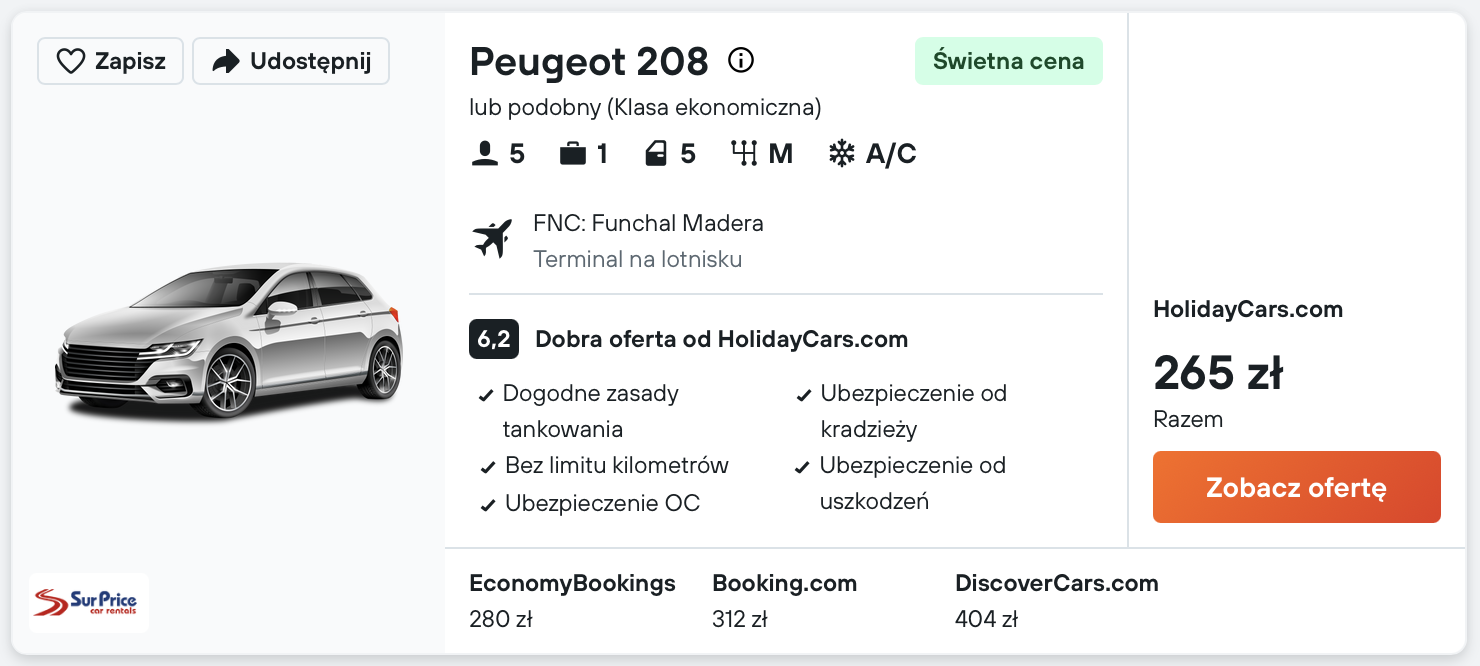
Task: Click the SurPrice car rentals logo
Action: pyautogui.click(x=89, y=603)
